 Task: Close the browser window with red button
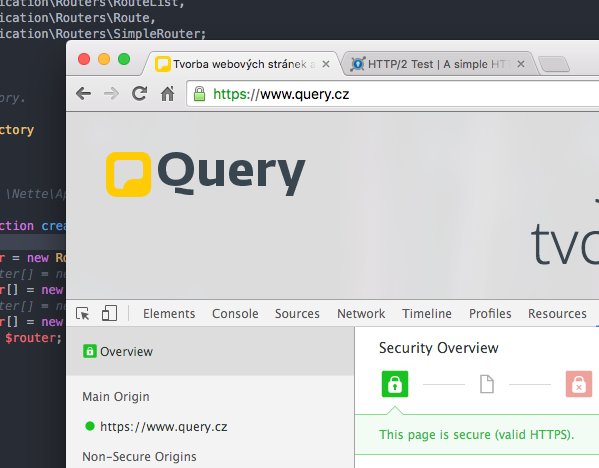[x=84, y=59]
